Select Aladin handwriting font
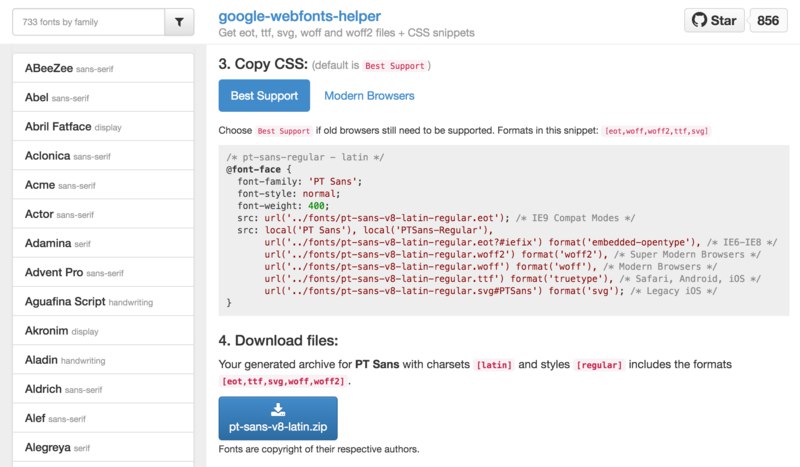This screenshot has height=467, width=800. 103,359
